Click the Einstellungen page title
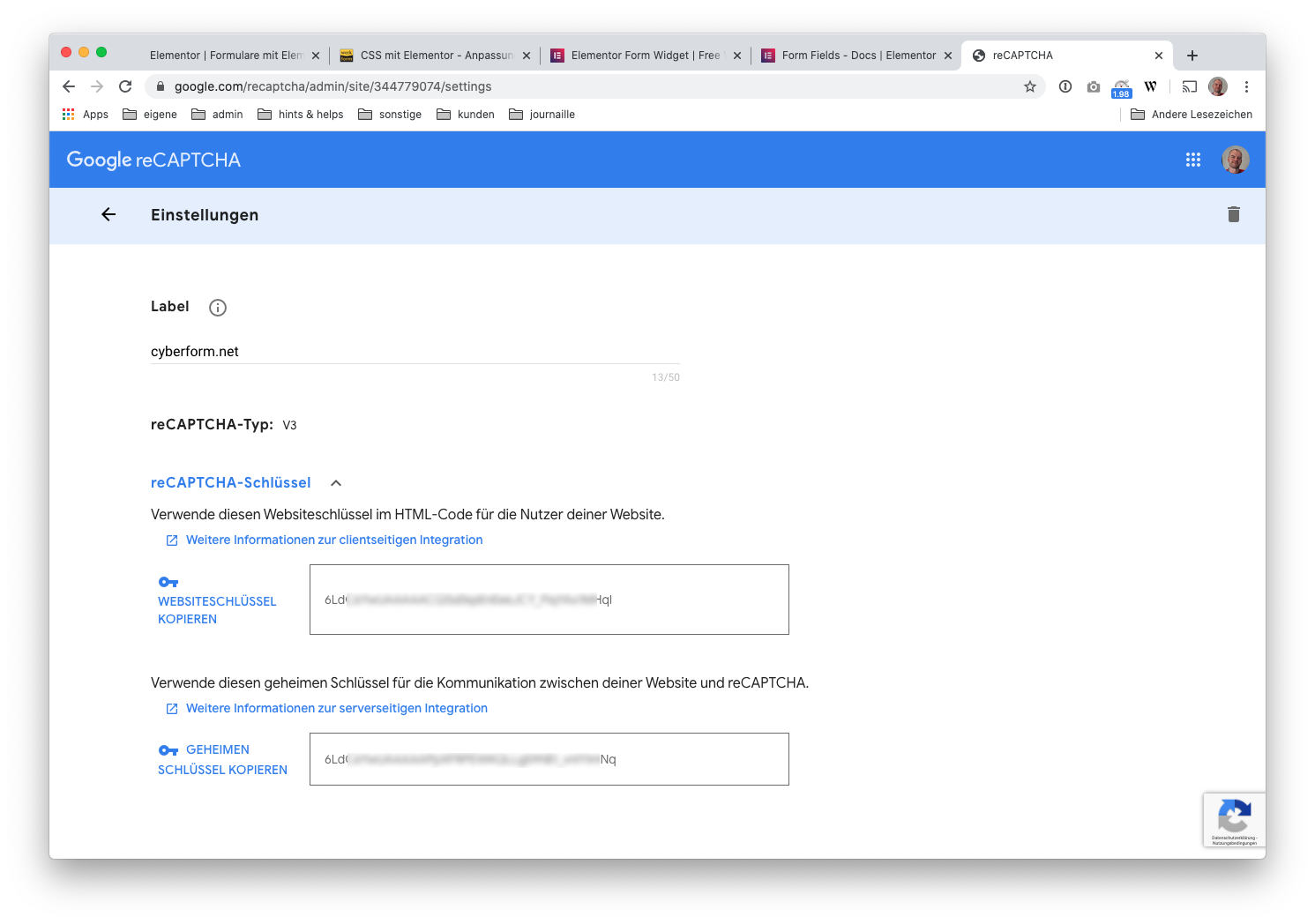The height and width of the screenshot is (924, 1315). tap(205, 215)
